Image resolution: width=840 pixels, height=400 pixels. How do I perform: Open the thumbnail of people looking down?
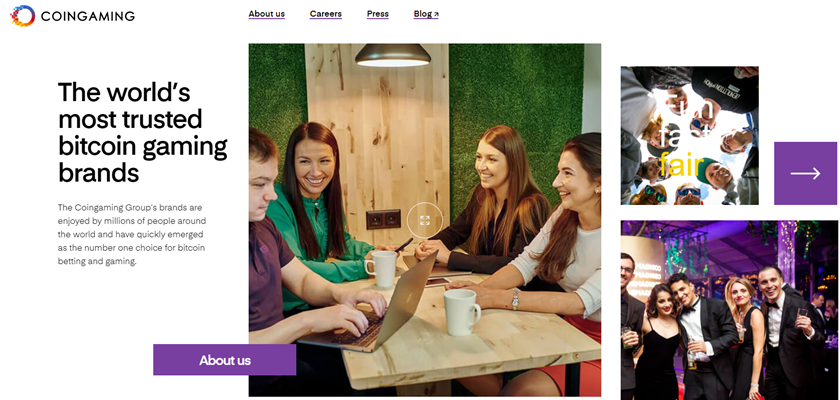[x=689, y=135]
